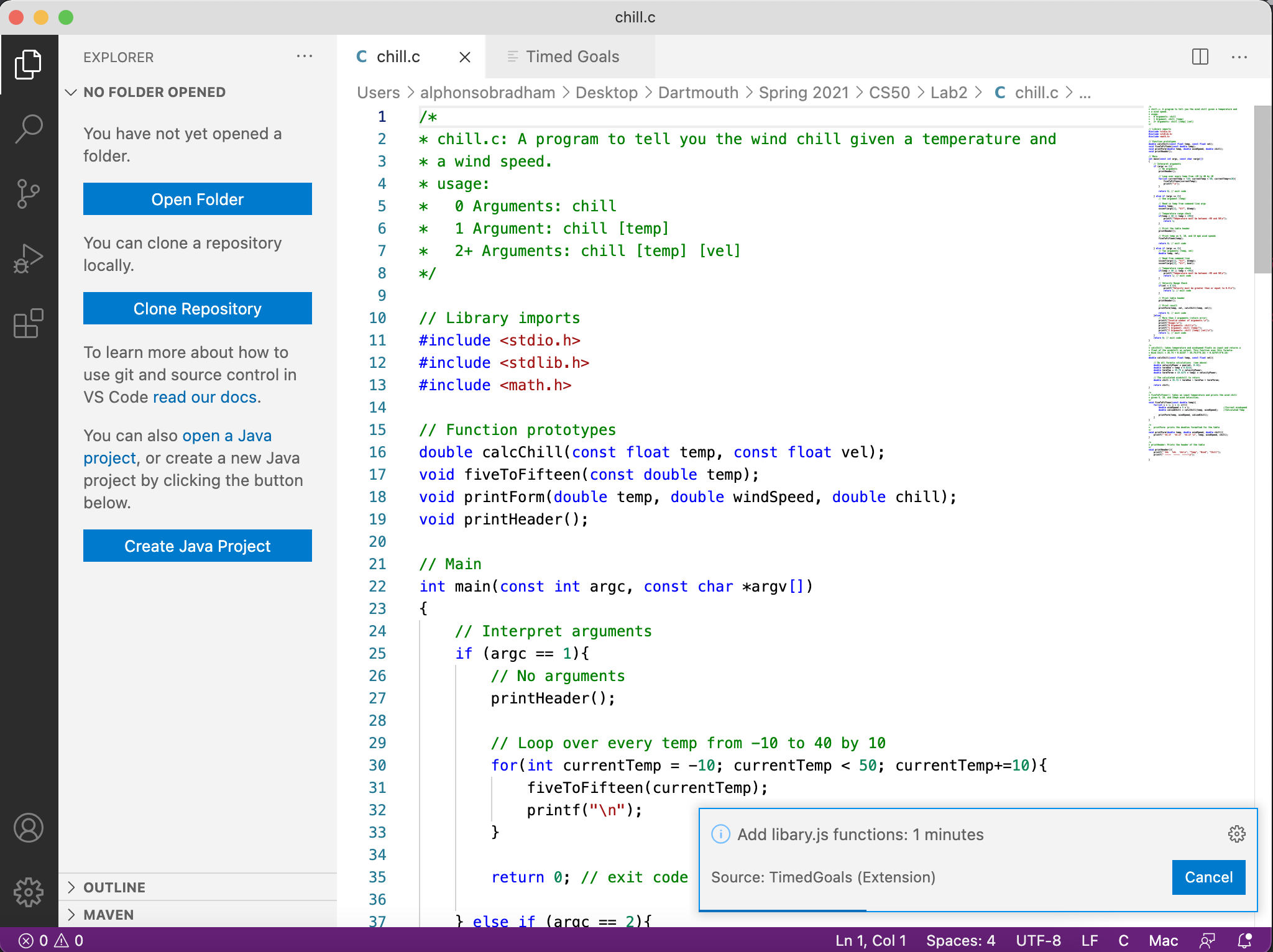Open the Extensions view
The image size is (1273, 952).
pos(29,323)
